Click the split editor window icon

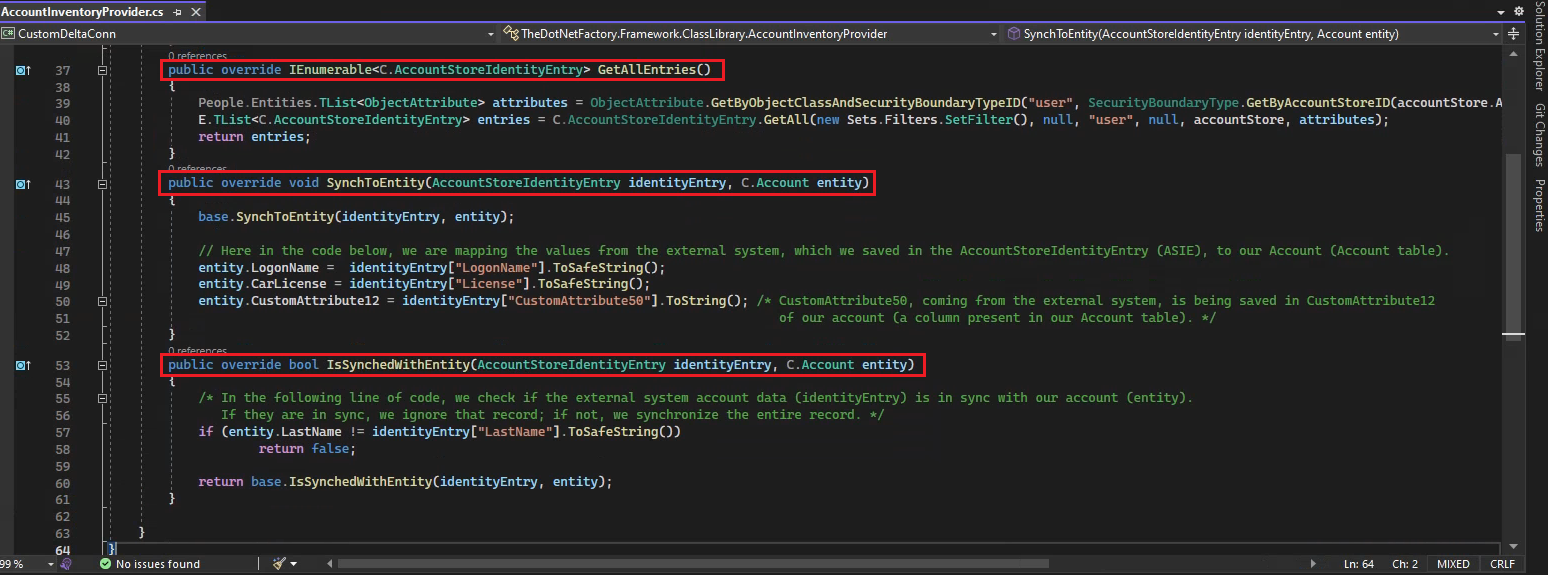pos(1514,33)
